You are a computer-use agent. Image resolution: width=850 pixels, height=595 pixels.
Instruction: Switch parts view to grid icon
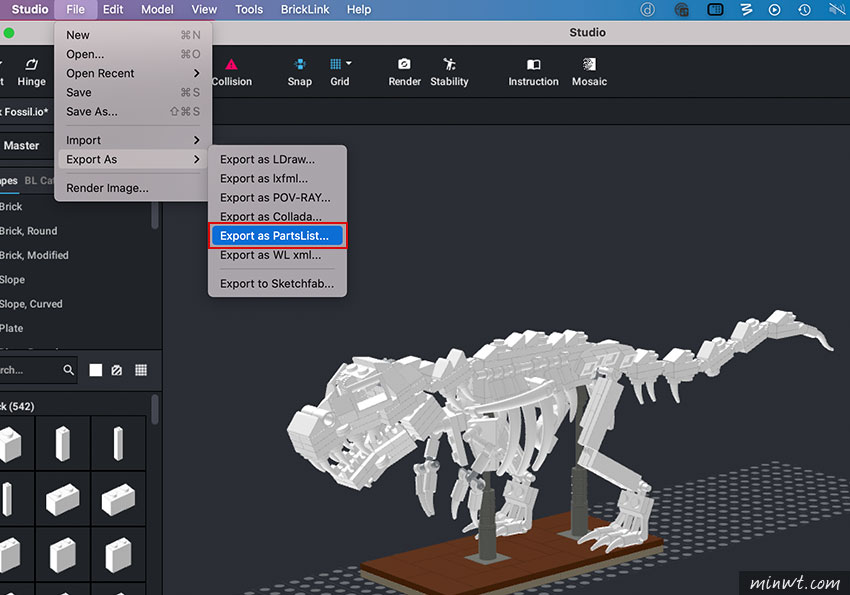[141, 370]
